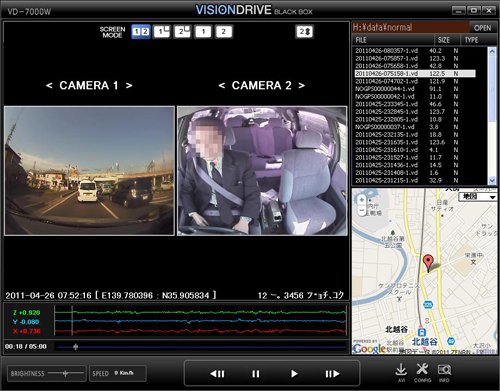This screenshot has width=500, height=391.
Task: Select file with size 42.8
Action: [415, 66]
